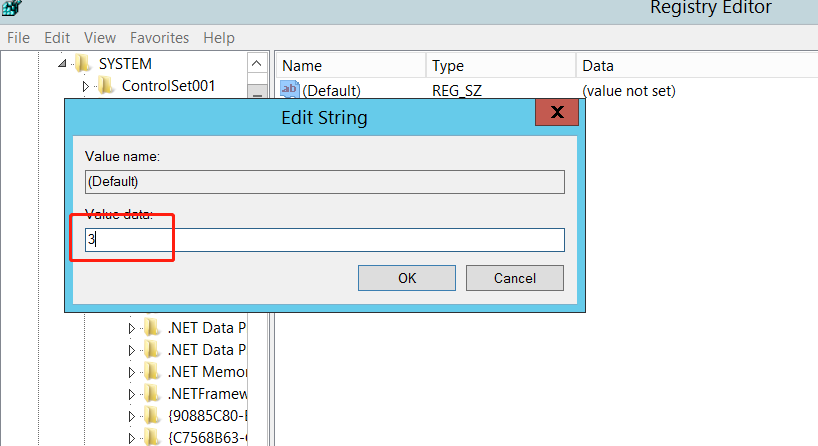Select the SYSTEM folder
This screenshot has height=446, width=818.
[125, 64]
